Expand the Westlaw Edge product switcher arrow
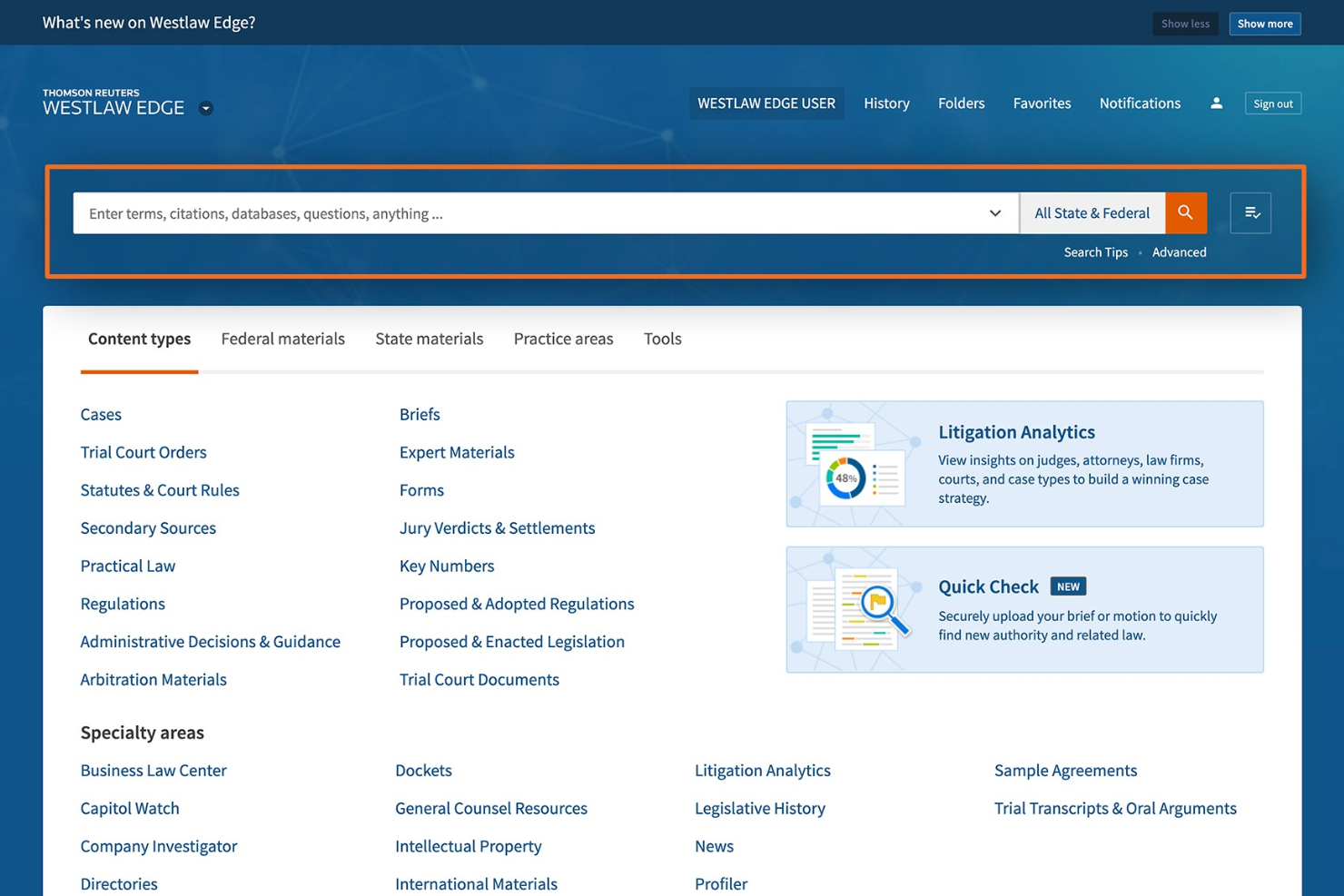Screen dimensions: 1344x896 (x=206, y=108)
